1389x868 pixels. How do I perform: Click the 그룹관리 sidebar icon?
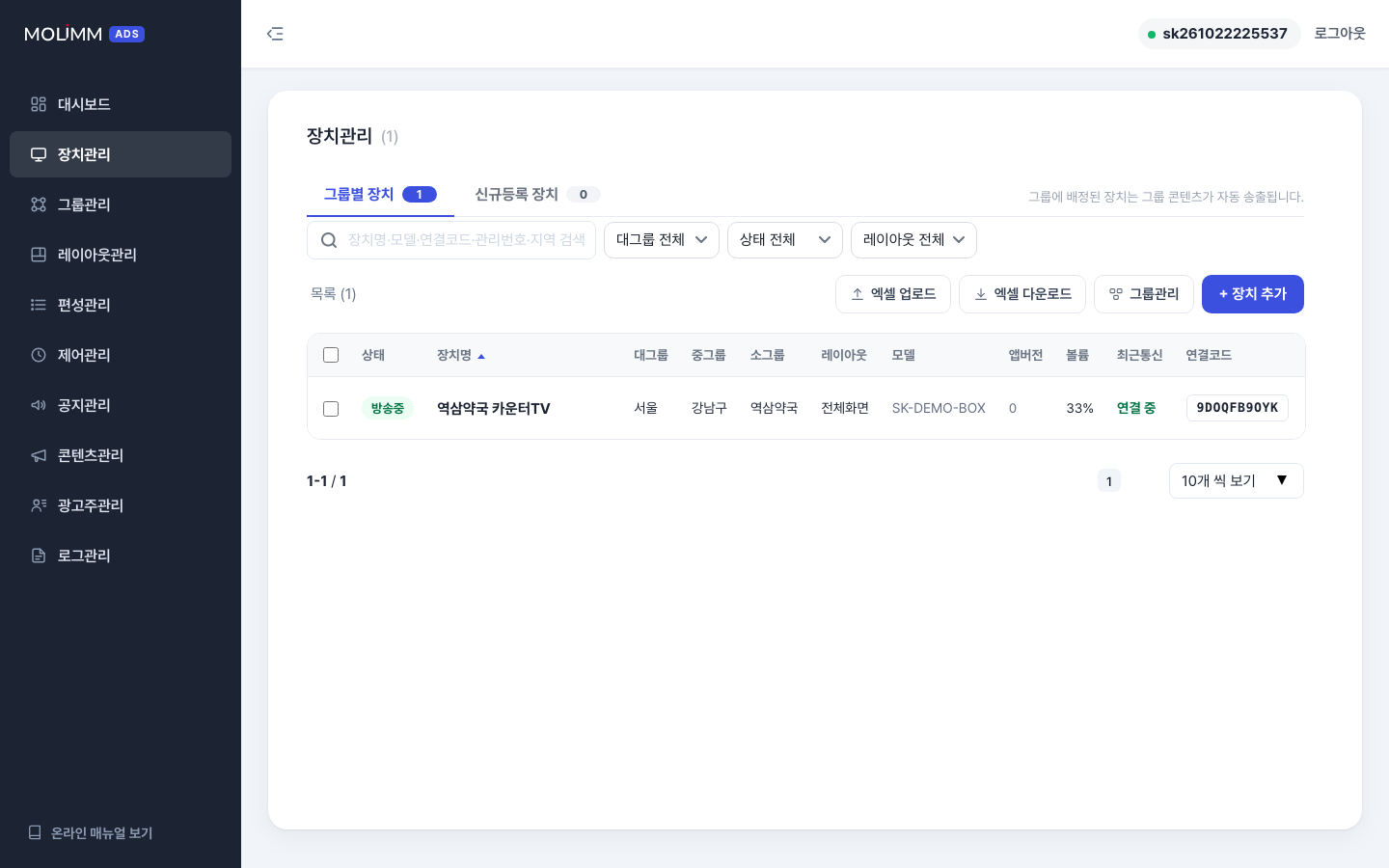click(39, 204)
